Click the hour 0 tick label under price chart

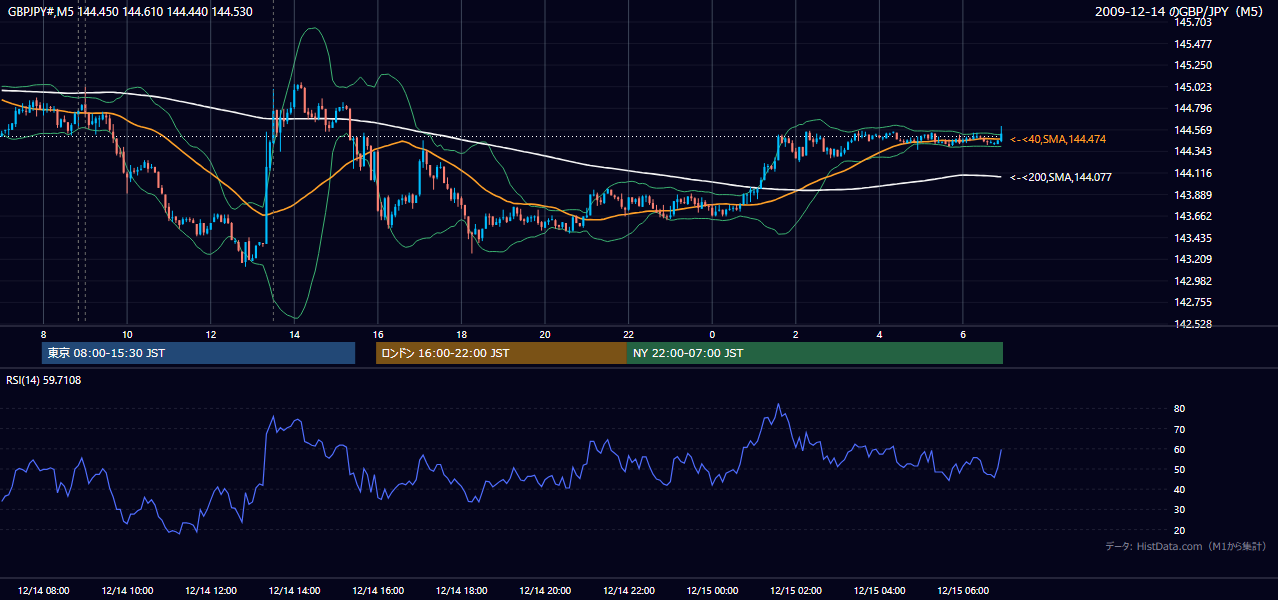pos(712,333)
